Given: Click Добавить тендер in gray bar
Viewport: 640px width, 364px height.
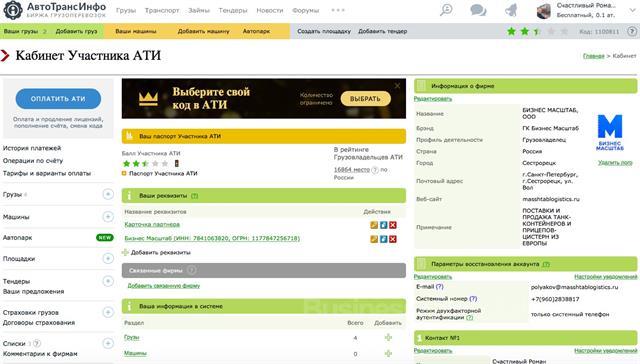Looking at the screenshot, I should click(382, 31).
